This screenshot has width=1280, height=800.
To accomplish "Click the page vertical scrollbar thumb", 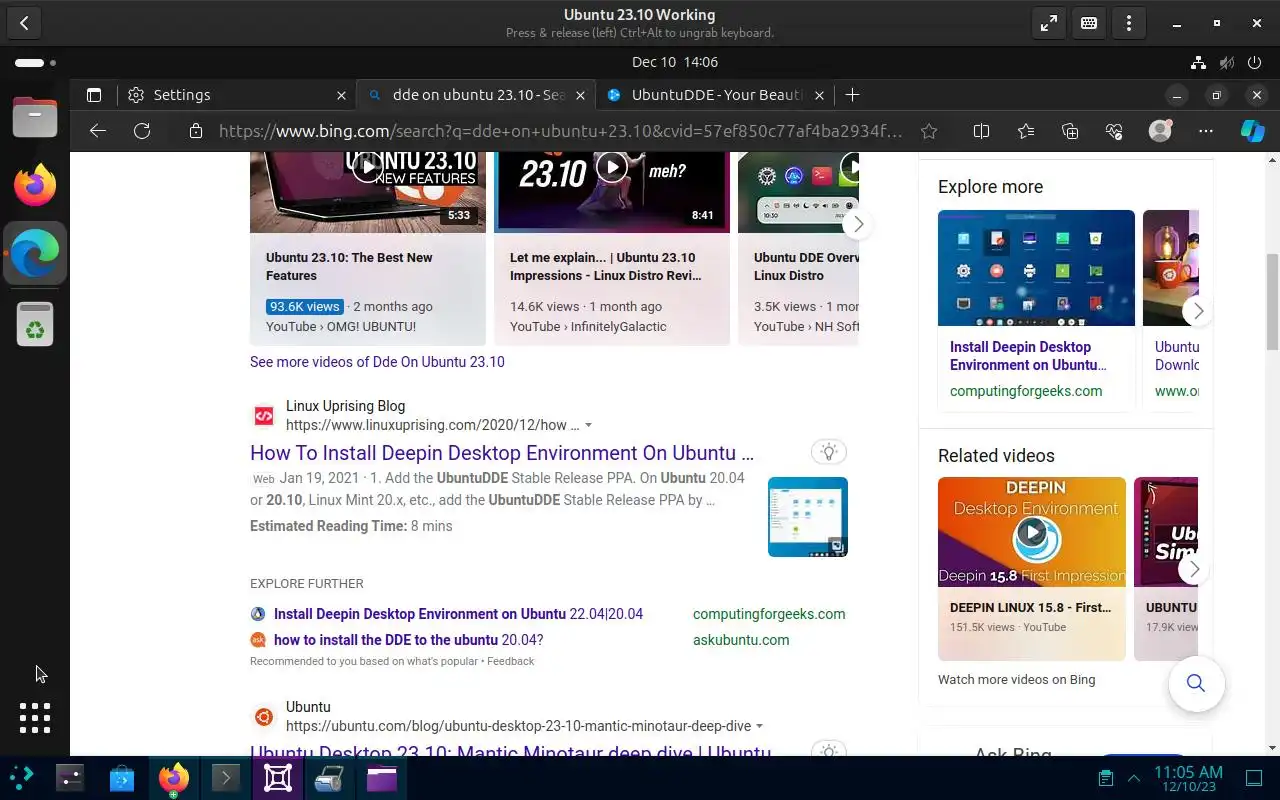I will (x=1272, y=302).
